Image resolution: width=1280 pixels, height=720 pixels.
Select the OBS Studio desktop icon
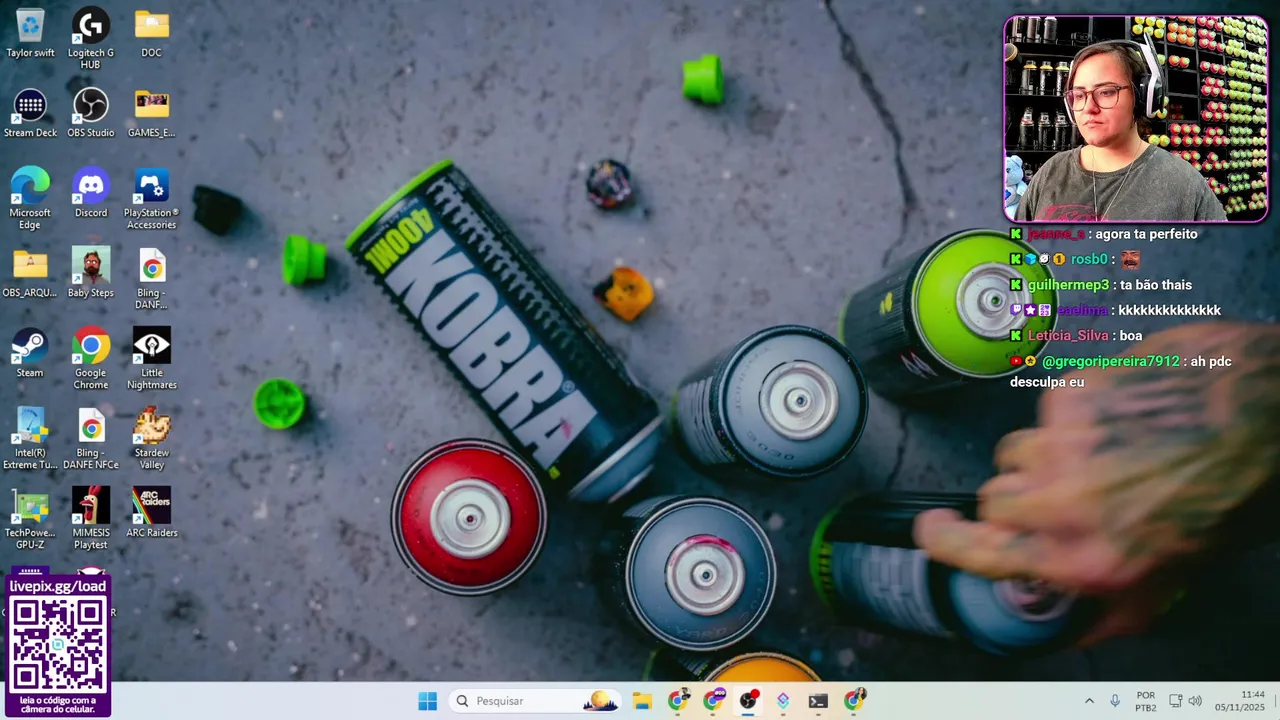coord(90,112)
